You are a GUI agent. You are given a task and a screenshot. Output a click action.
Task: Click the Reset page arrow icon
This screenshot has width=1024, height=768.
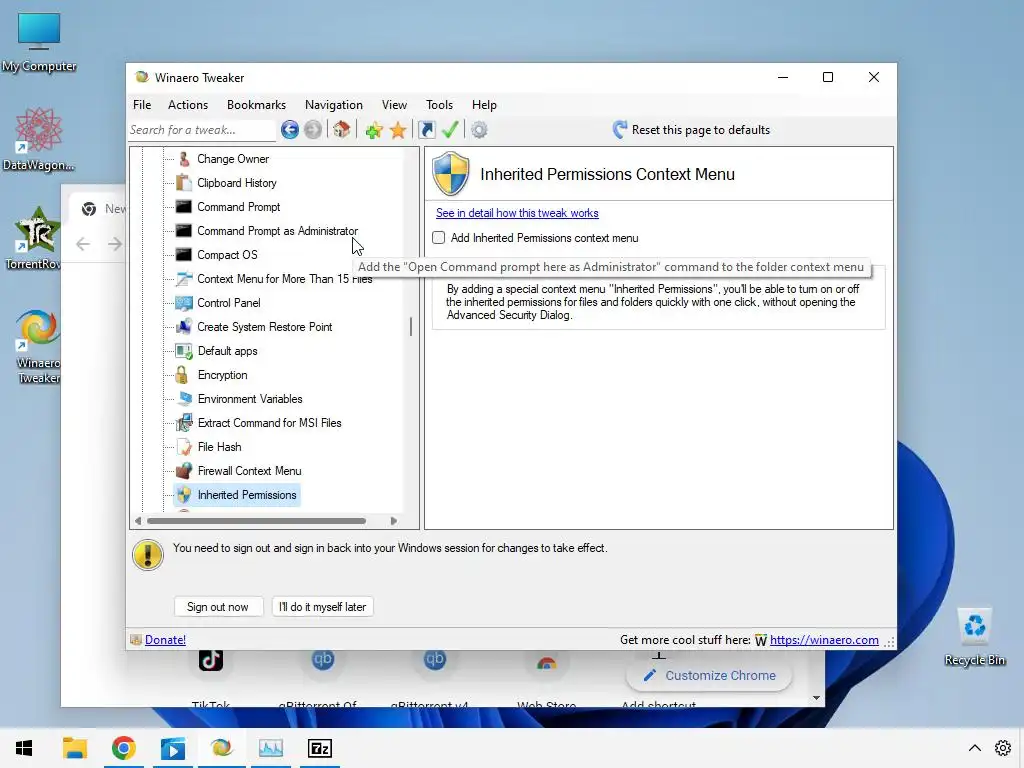[620, 129]
